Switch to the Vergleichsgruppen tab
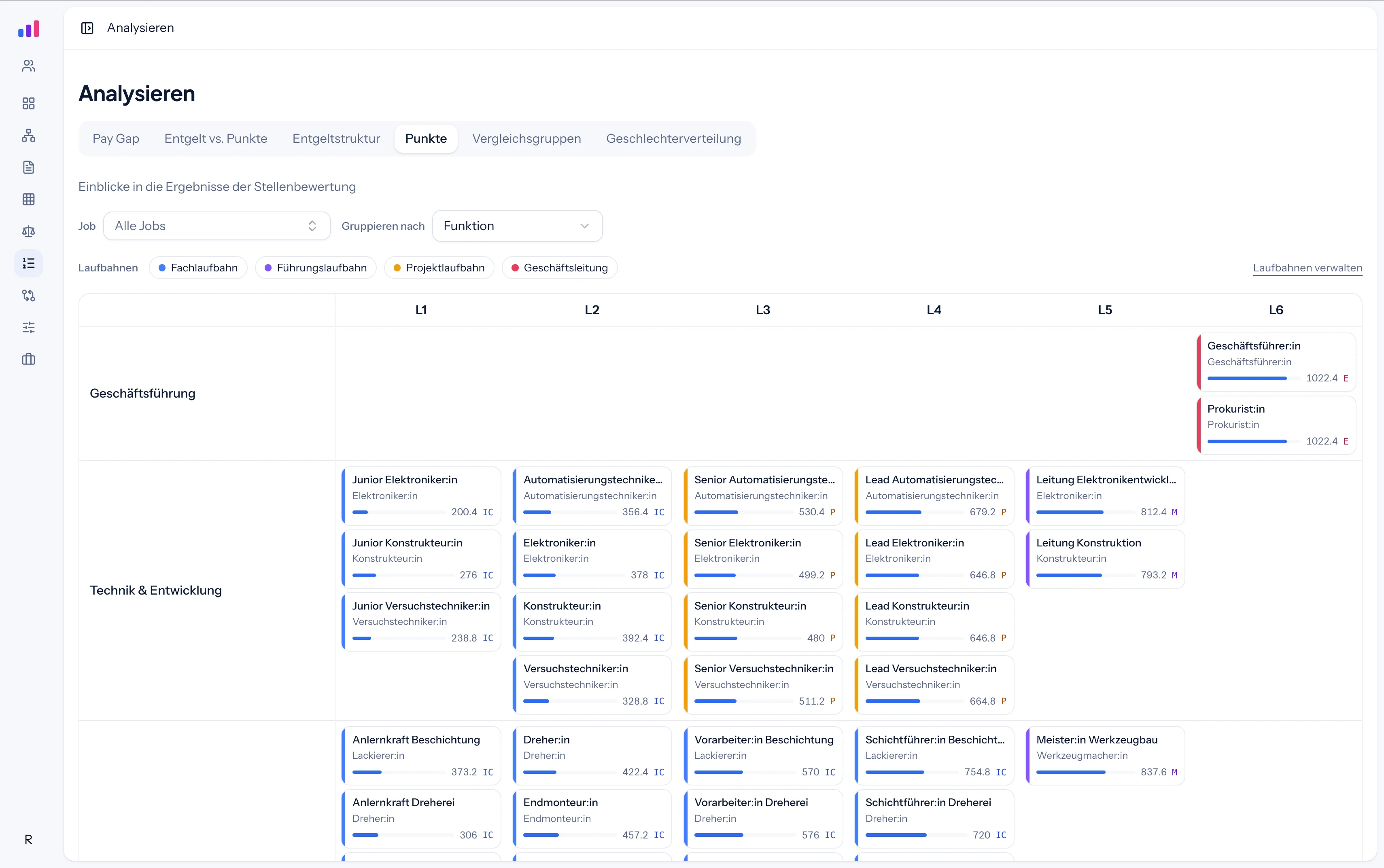This screenshot has height=868, width=1384. [526, 139]
